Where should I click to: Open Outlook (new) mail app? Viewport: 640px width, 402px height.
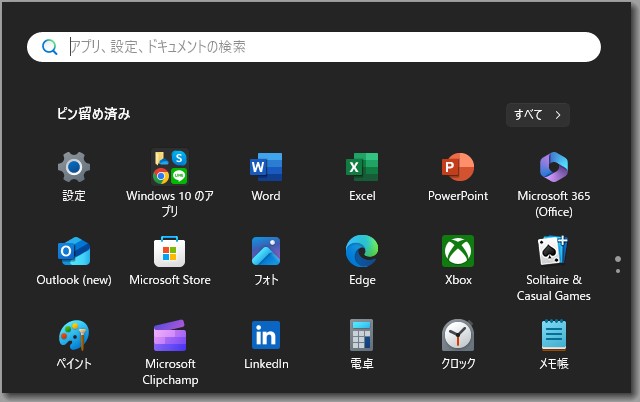[x=74, y=261]
